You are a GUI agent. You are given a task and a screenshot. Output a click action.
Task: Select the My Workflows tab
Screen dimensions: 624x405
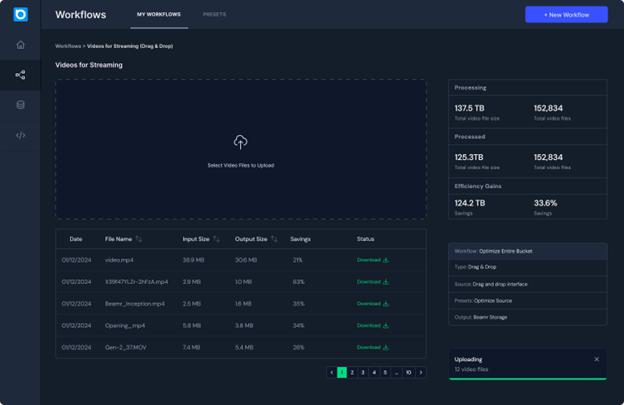coord(159,15)
